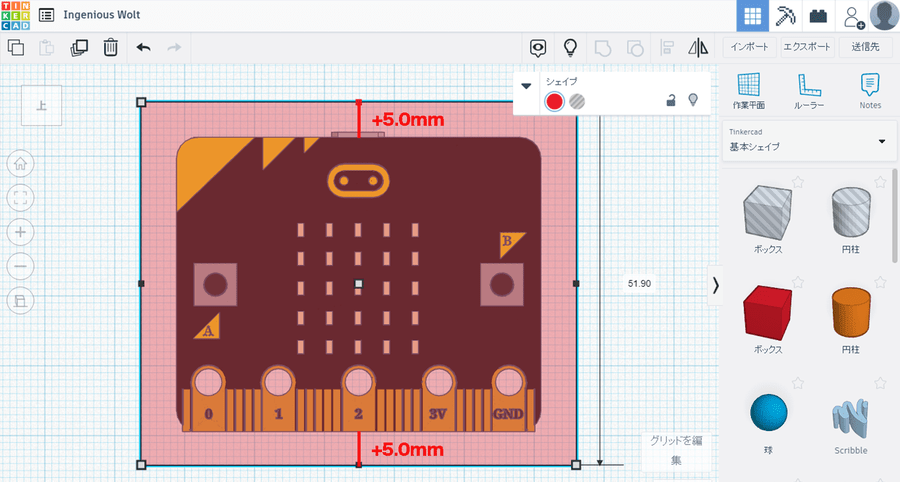This screenshot has width=900, height=482.
Task: Click the インポート button
Action: coord(749,47)
